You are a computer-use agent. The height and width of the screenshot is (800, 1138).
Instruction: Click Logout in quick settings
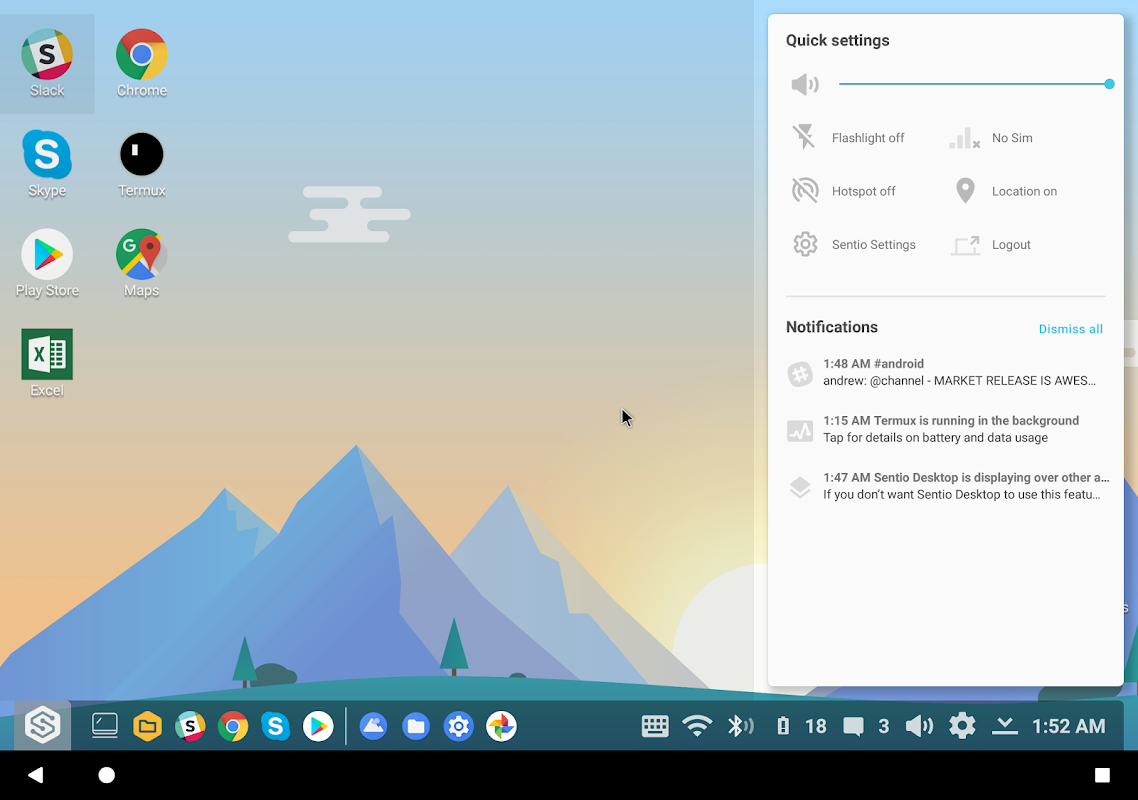pyautogui.click(x=1010, y=244)
